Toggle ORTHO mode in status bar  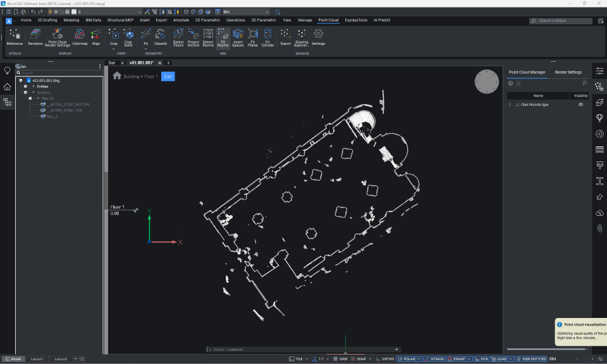click(x=385, y=359)
